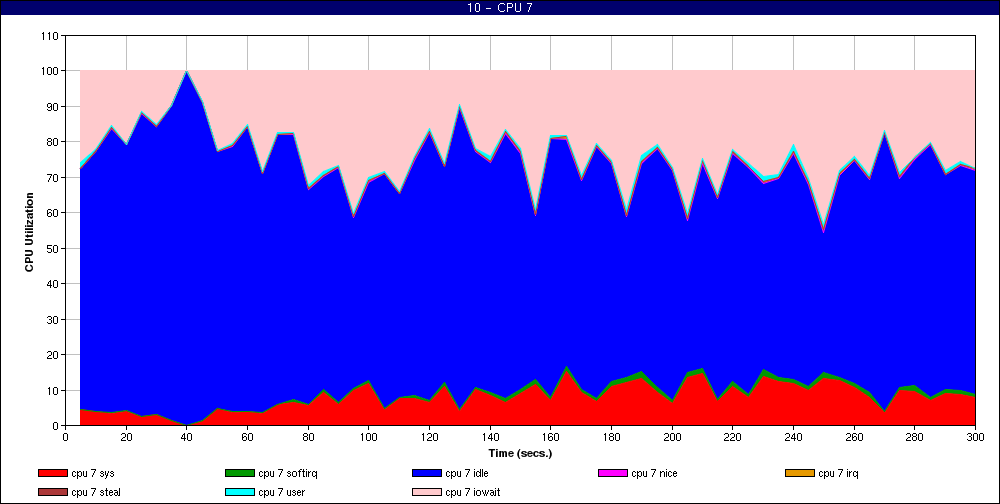The width and height of the screenshot is (1000, 504).
Task: Click the x-axis tick label 200
Action: (672, 437)
